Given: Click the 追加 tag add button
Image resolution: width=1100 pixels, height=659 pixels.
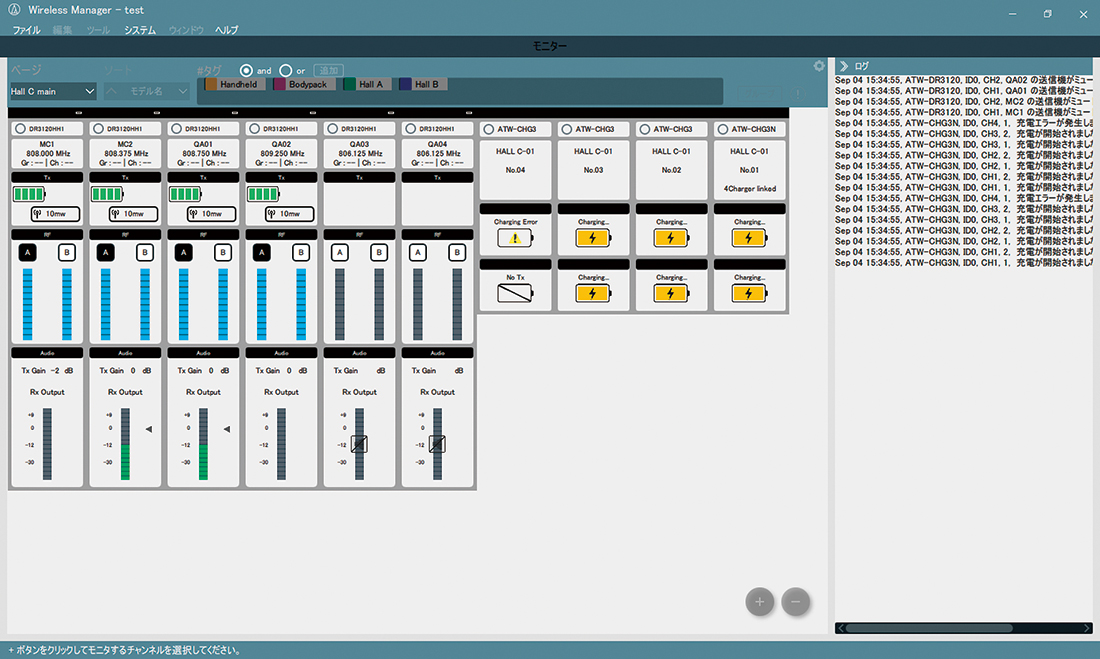Looking at the screenshot, I should [x=328, y=70].
